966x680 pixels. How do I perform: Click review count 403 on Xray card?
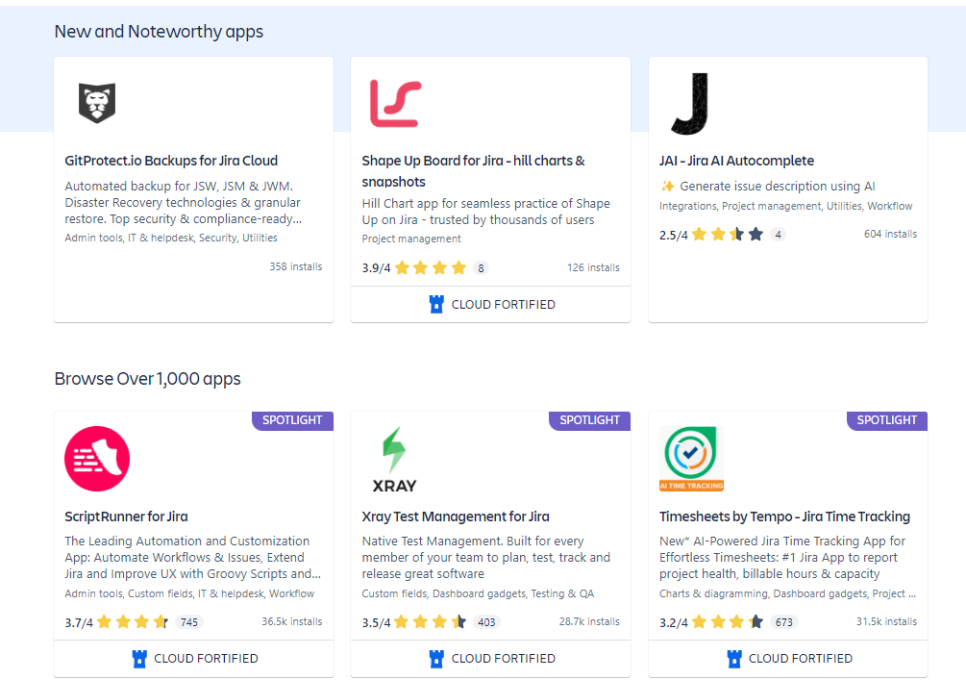pos(487,622)
